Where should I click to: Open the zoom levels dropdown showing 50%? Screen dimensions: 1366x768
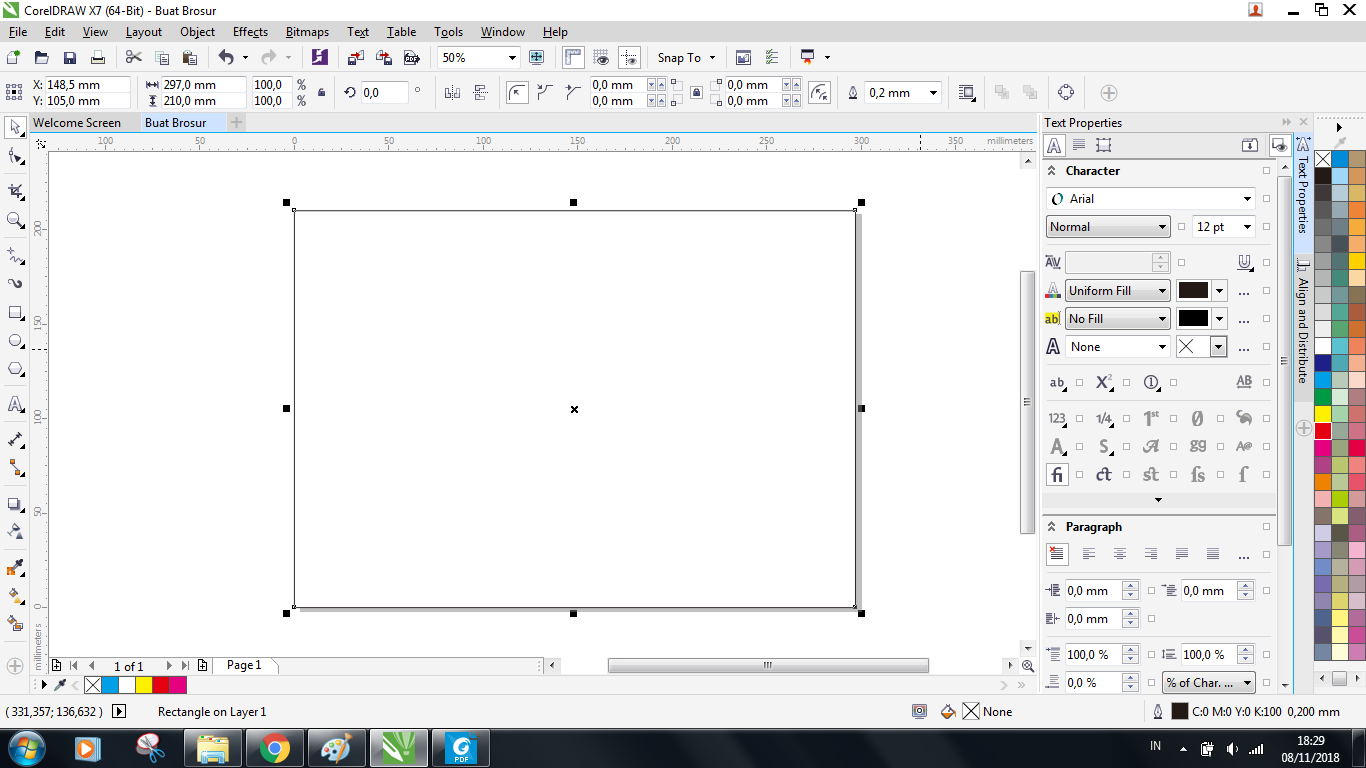click(x=512, y=57)
